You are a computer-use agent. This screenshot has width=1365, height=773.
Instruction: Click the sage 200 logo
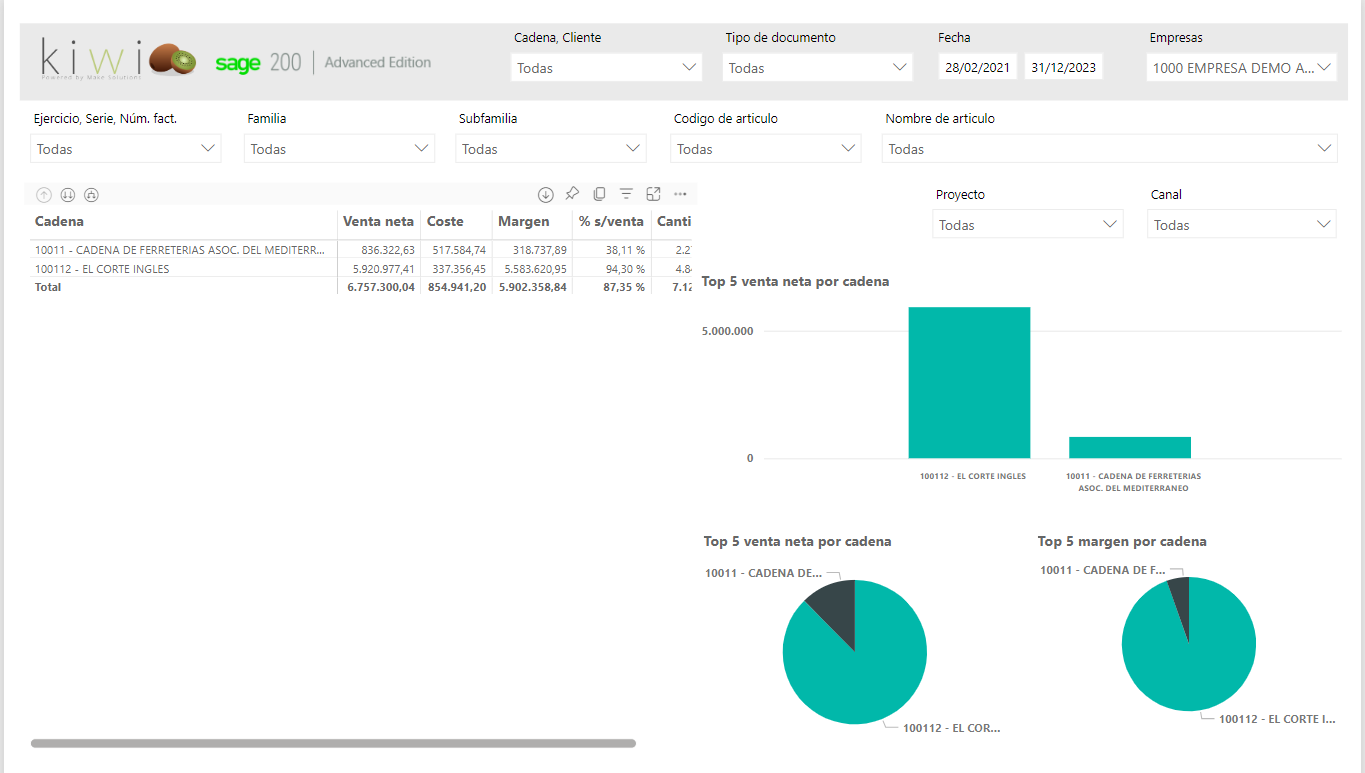click(258, 62)
